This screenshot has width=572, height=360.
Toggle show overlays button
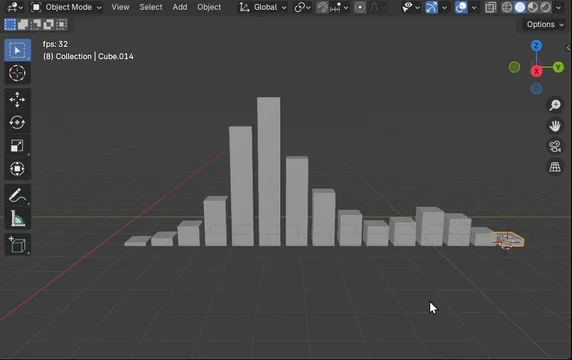[x=461, y=7]
